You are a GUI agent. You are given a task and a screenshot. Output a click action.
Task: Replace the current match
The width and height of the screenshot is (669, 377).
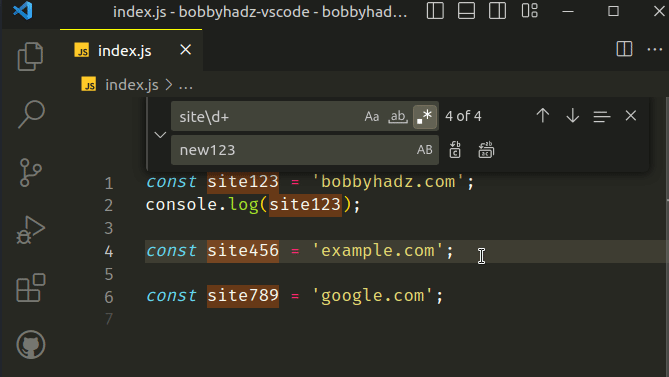click(455, 150)
